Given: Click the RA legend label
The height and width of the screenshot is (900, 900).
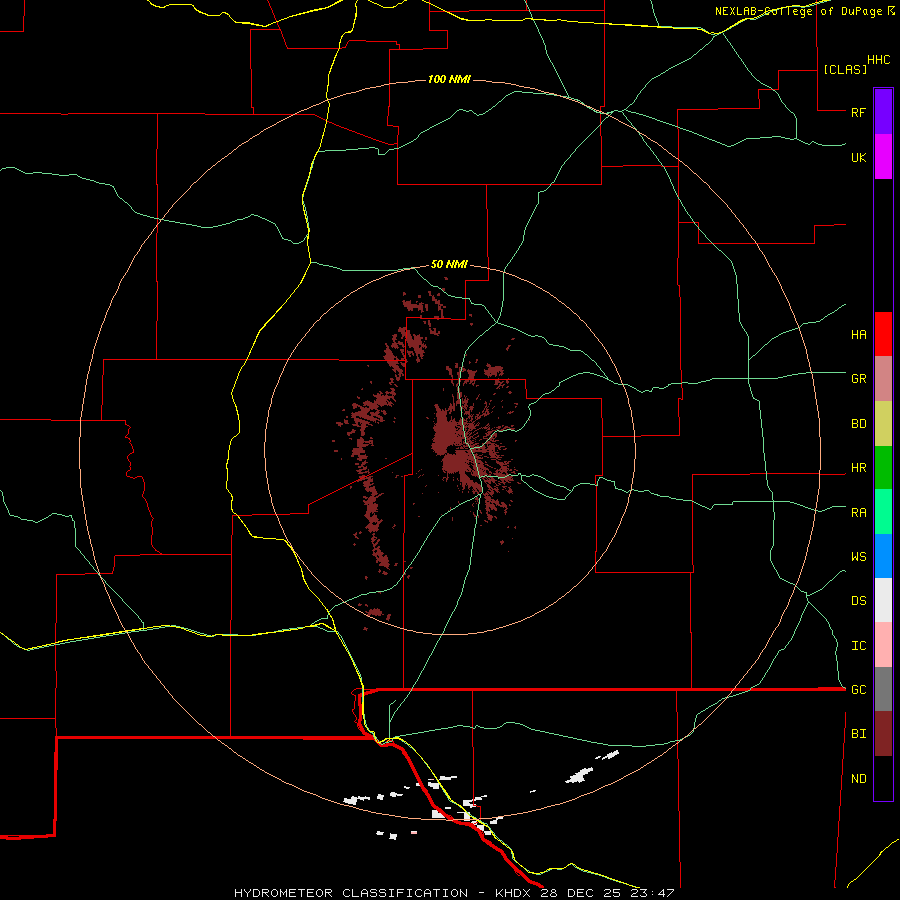Looking at the screenshot, I should (x=858, y=512).
